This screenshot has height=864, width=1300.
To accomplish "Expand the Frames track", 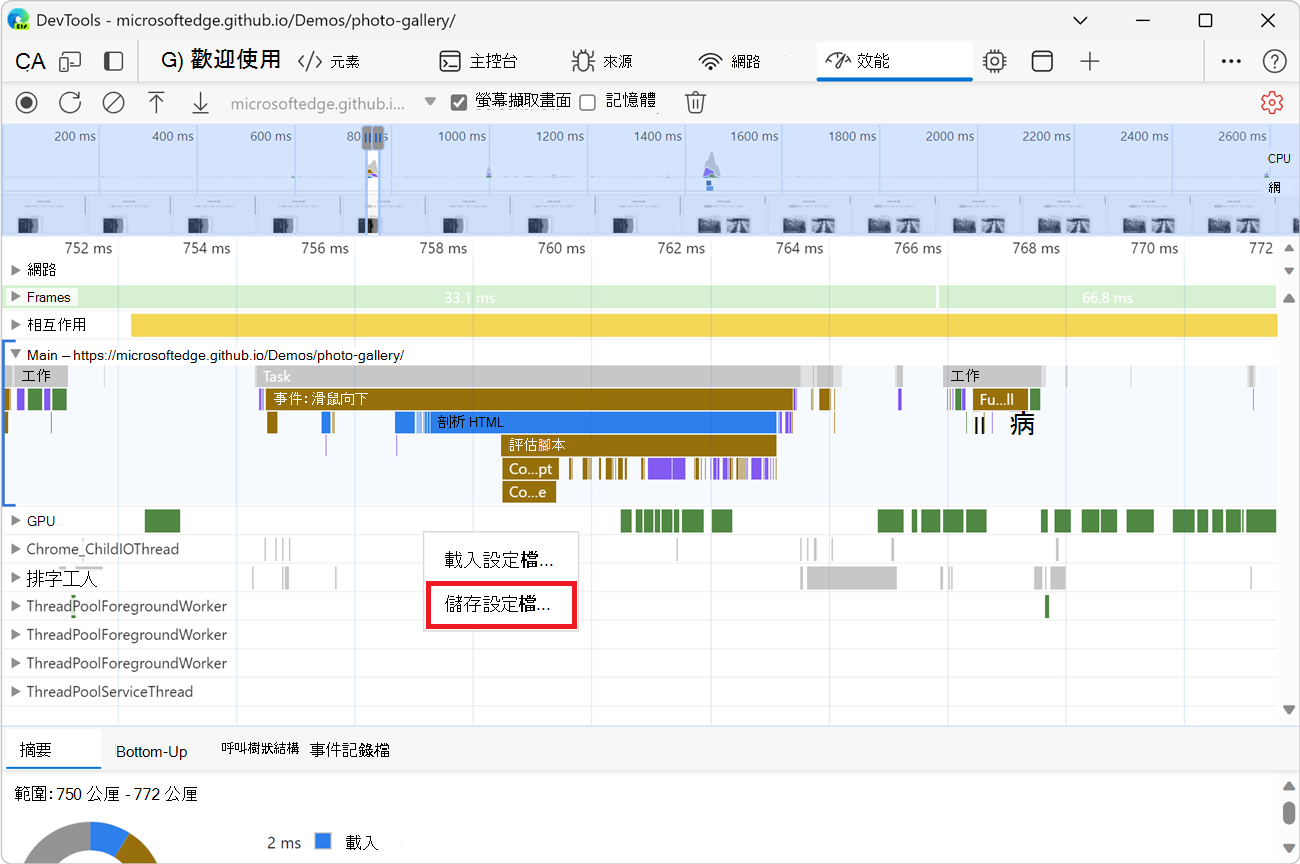I will click(15, 297).
